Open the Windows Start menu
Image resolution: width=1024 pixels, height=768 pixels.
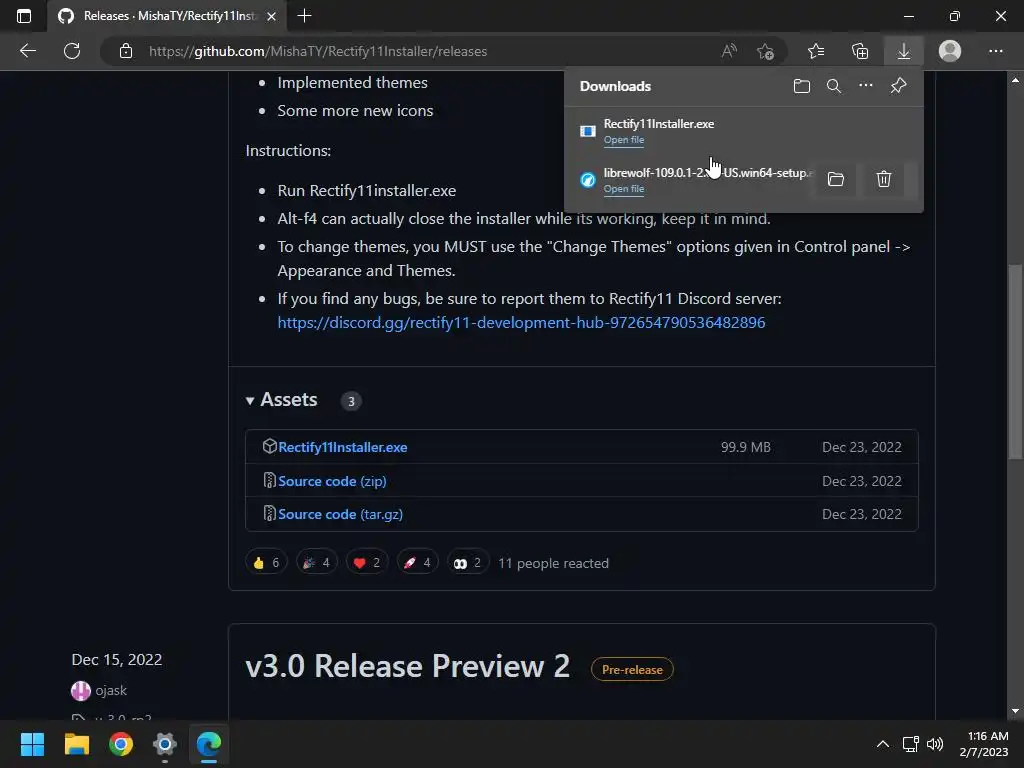point(32,744)
